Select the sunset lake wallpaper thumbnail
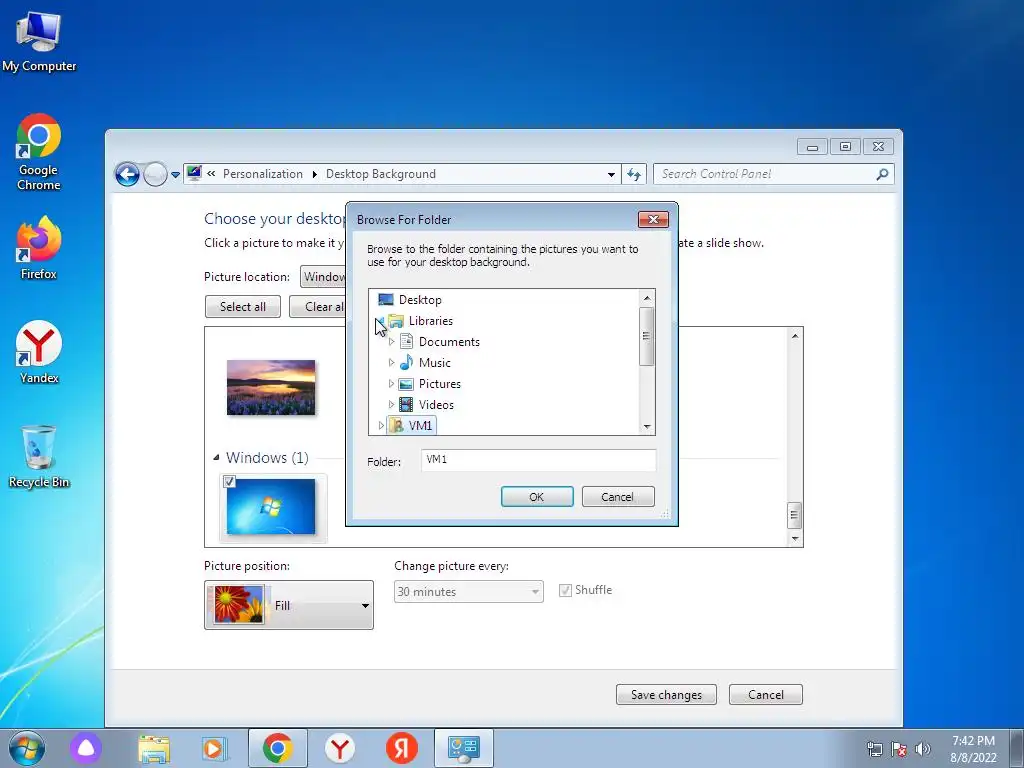 pos(271,387)
